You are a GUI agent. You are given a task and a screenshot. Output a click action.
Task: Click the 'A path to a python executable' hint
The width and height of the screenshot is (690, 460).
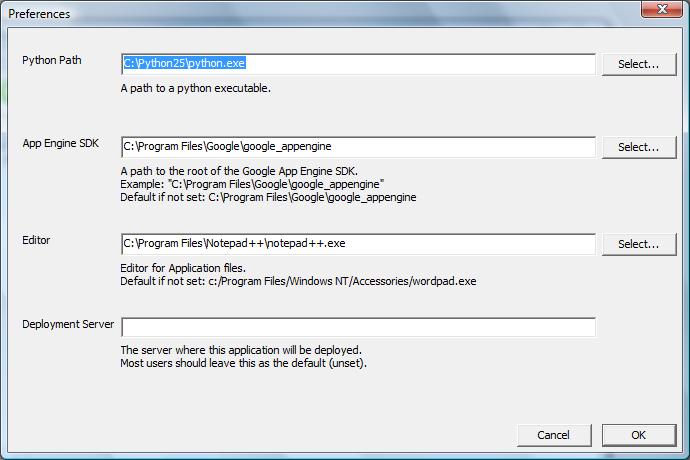pyautogui.click(x=196, y=88)
